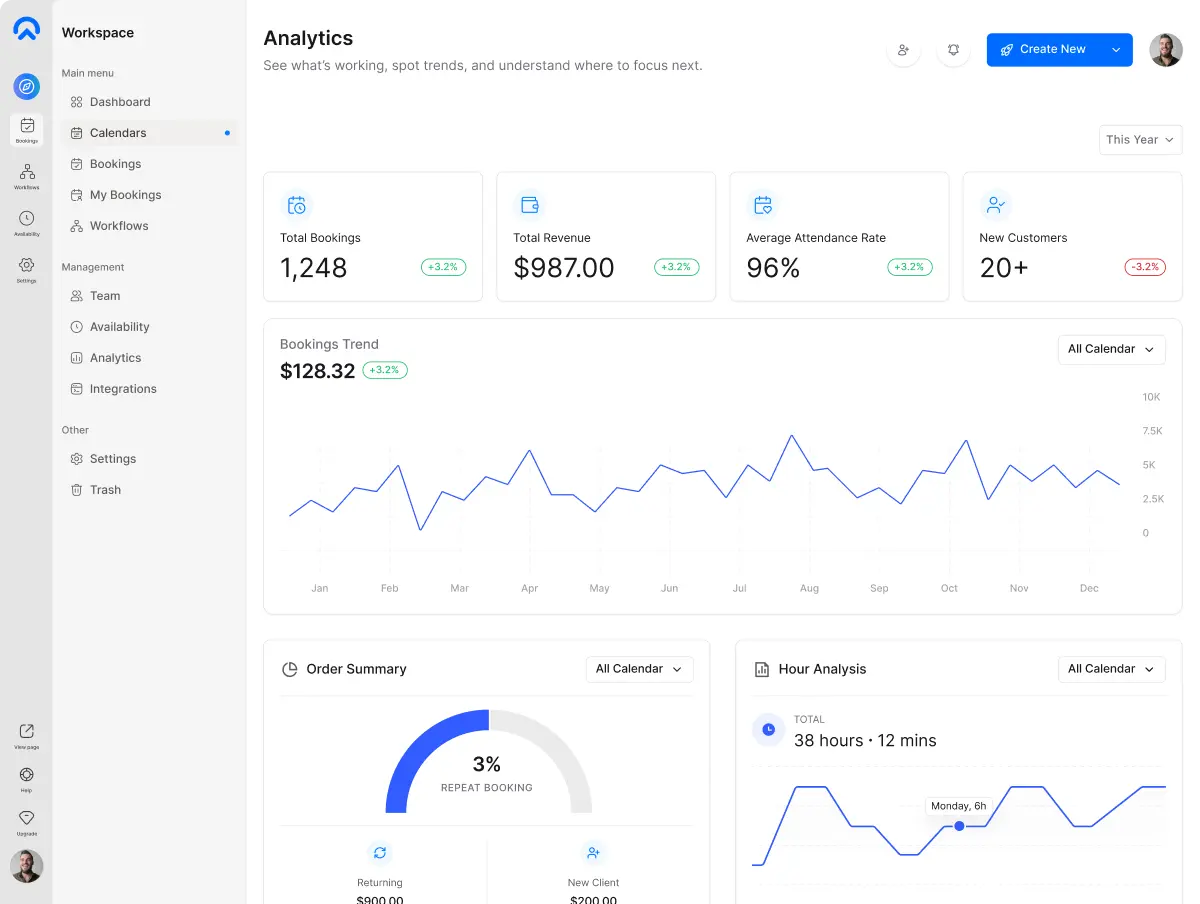Click the add user icon in header

coord(903,50)
